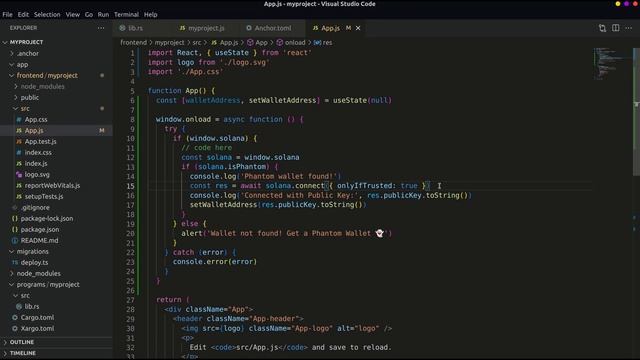Switch to the lib.rs tab
Screen dimensions: 640x360
point(135,28)
